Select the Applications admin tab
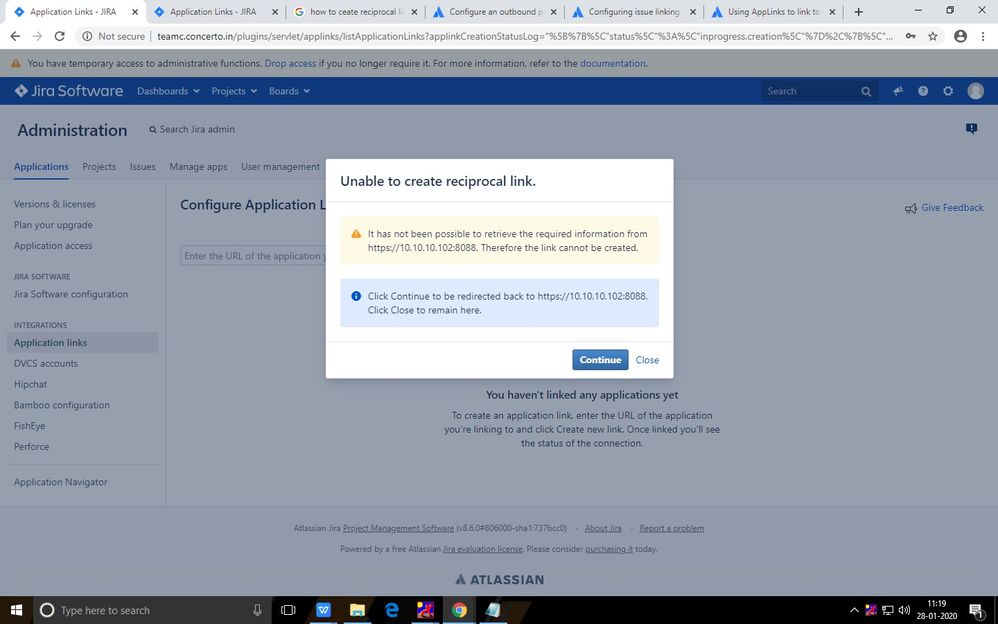The image size is (998, 624). 41,167
